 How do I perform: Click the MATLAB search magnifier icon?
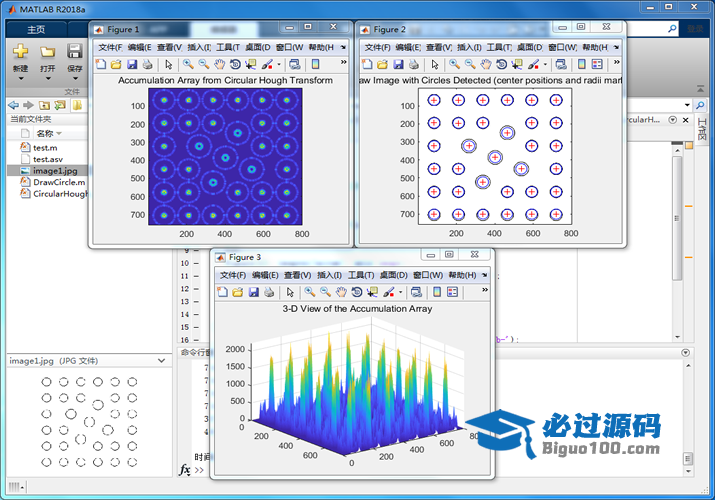(672, 29)
